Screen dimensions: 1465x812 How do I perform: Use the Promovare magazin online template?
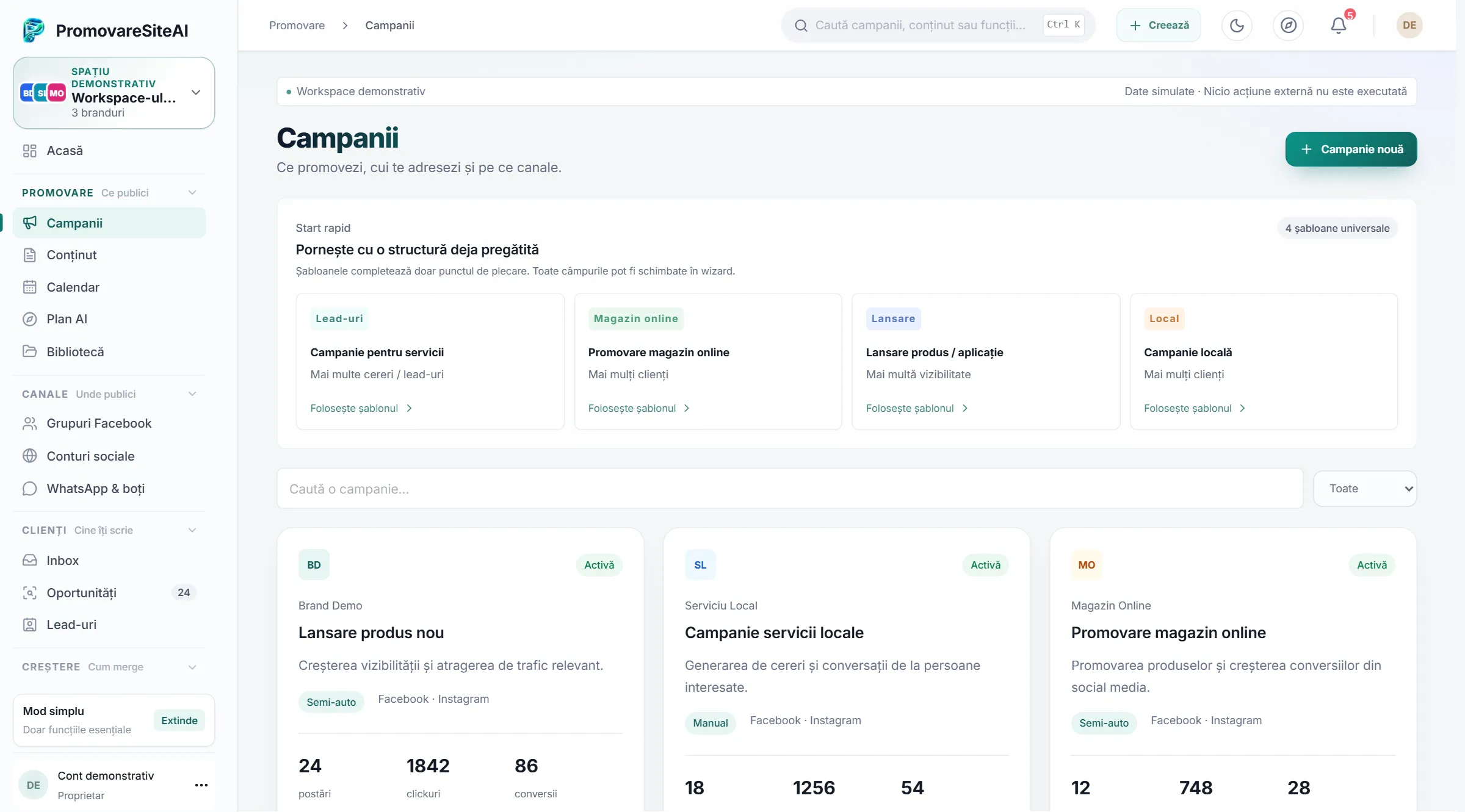pyautogui.click(x=639, y=408)
